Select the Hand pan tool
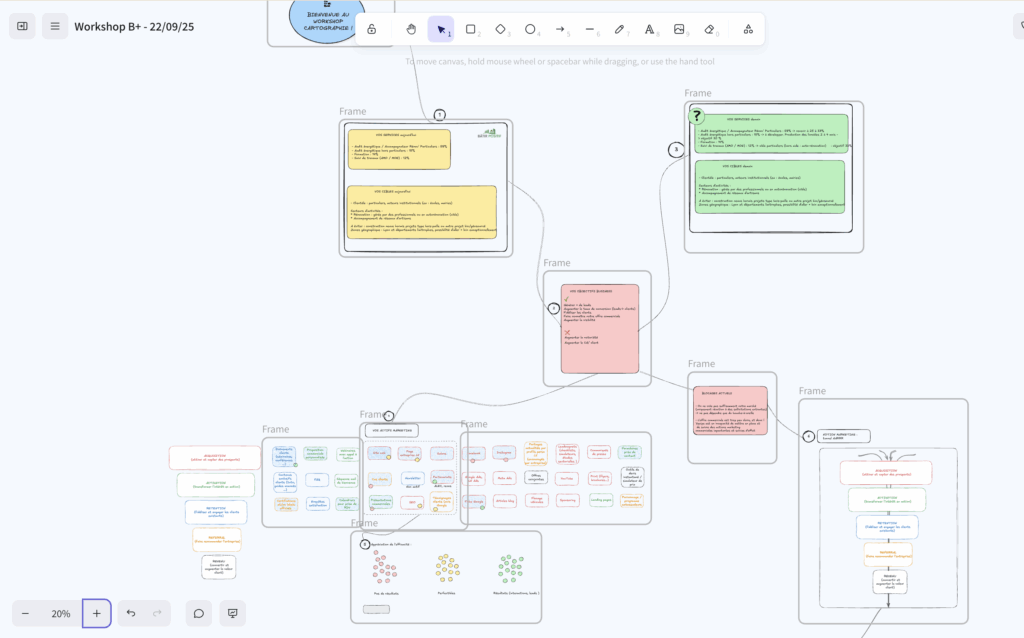The height and width of the screenshot is (638, 1024). 411,30
